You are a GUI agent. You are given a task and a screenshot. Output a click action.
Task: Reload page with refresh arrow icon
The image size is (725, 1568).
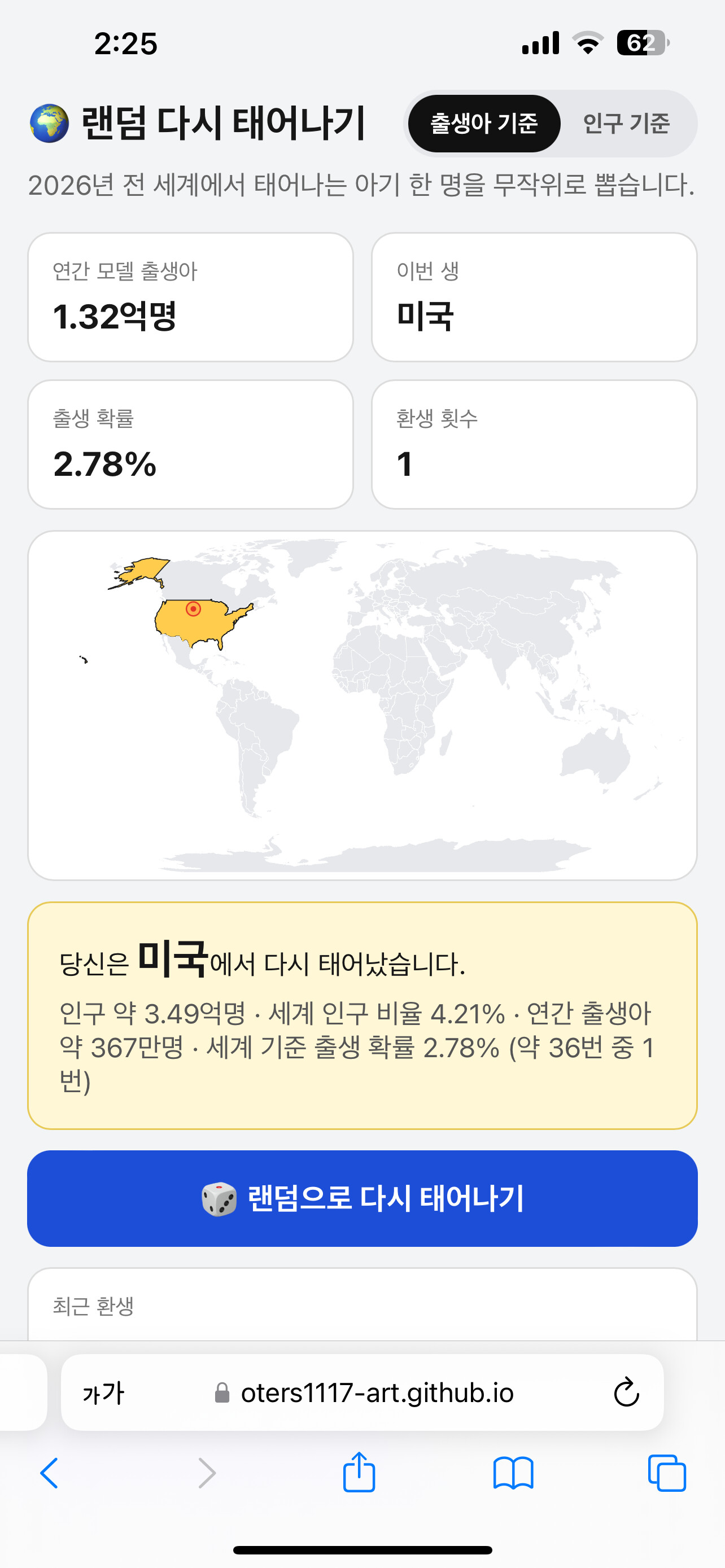click(x=626, y=1392)
